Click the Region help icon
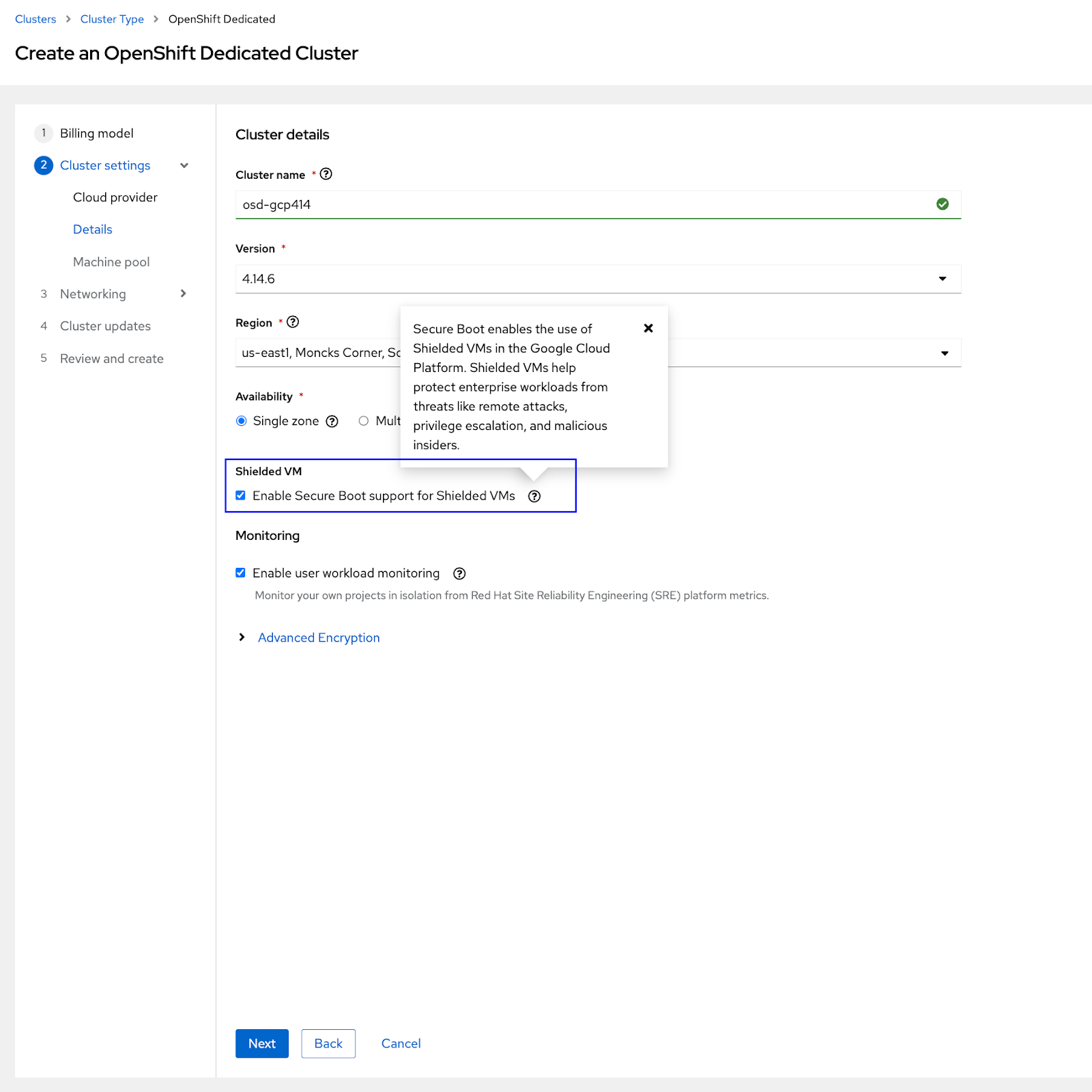Image resolution: width=1092 pixels, height=1092 pixels. [293, 322]
